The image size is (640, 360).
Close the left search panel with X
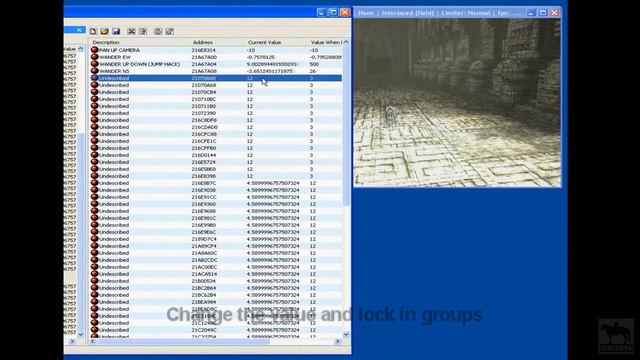click(x=79, y=30)
